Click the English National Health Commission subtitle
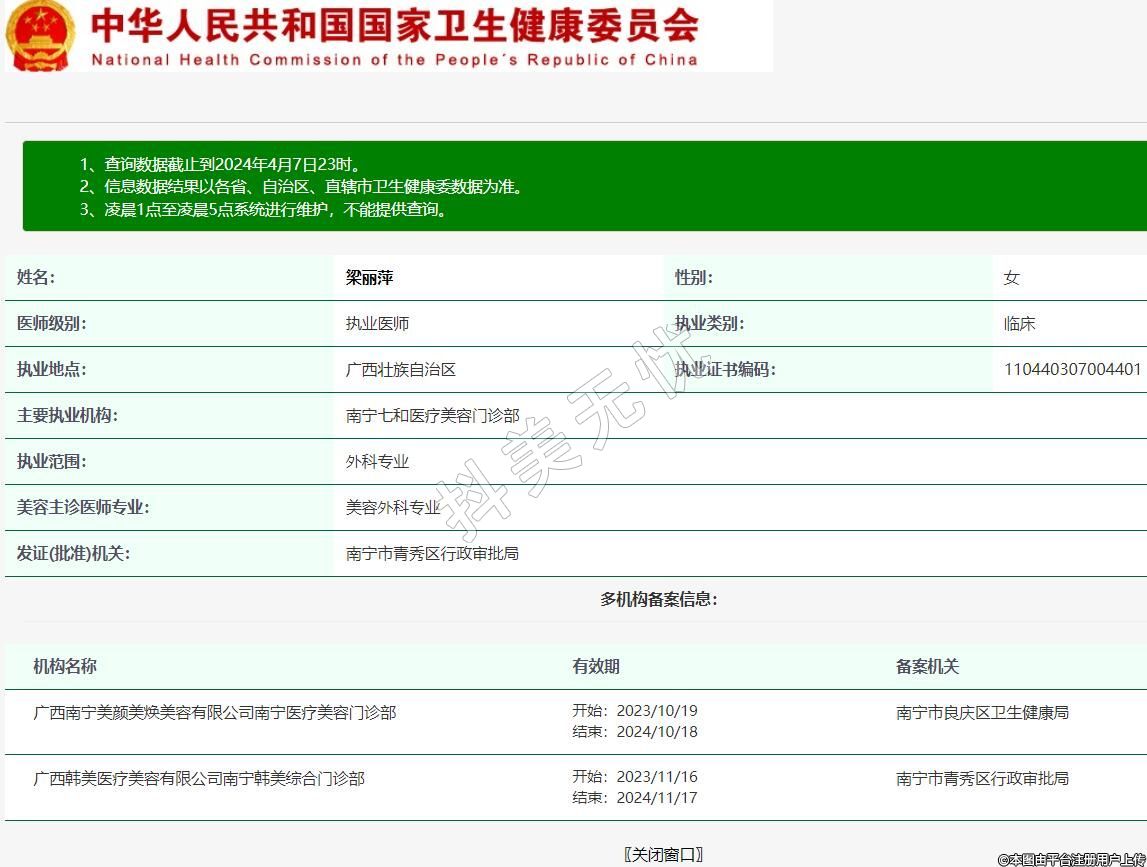Screen dimensions: 1147x867 394,59
